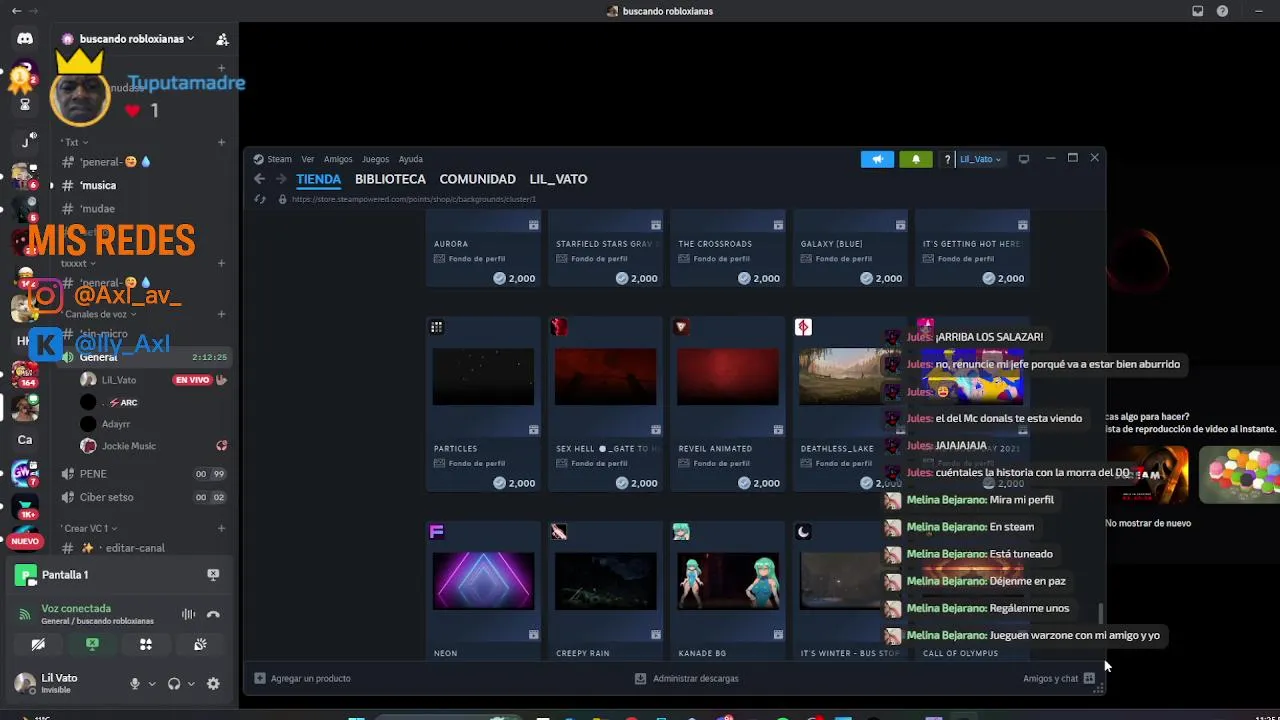Open soundboard button in voice panel
The width and height of the screenshot is (1280, 720).
coord(200,645)
